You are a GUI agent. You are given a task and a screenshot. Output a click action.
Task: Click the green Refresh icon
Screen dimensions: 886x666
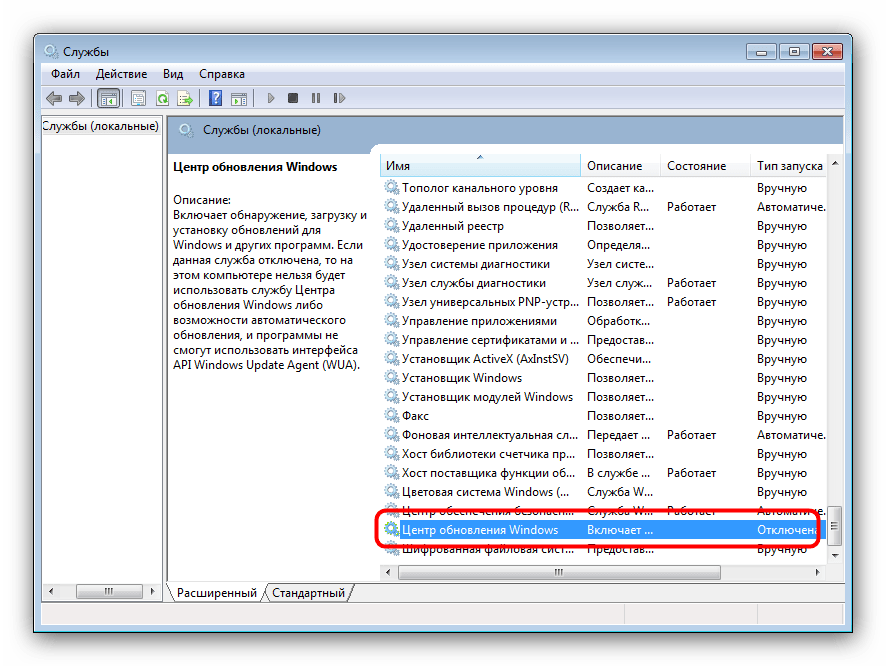click(x=162, y=98)
